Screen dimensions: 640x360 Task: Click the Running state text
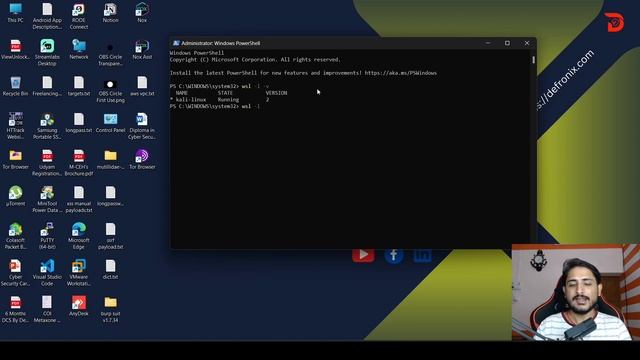point(228,100)
